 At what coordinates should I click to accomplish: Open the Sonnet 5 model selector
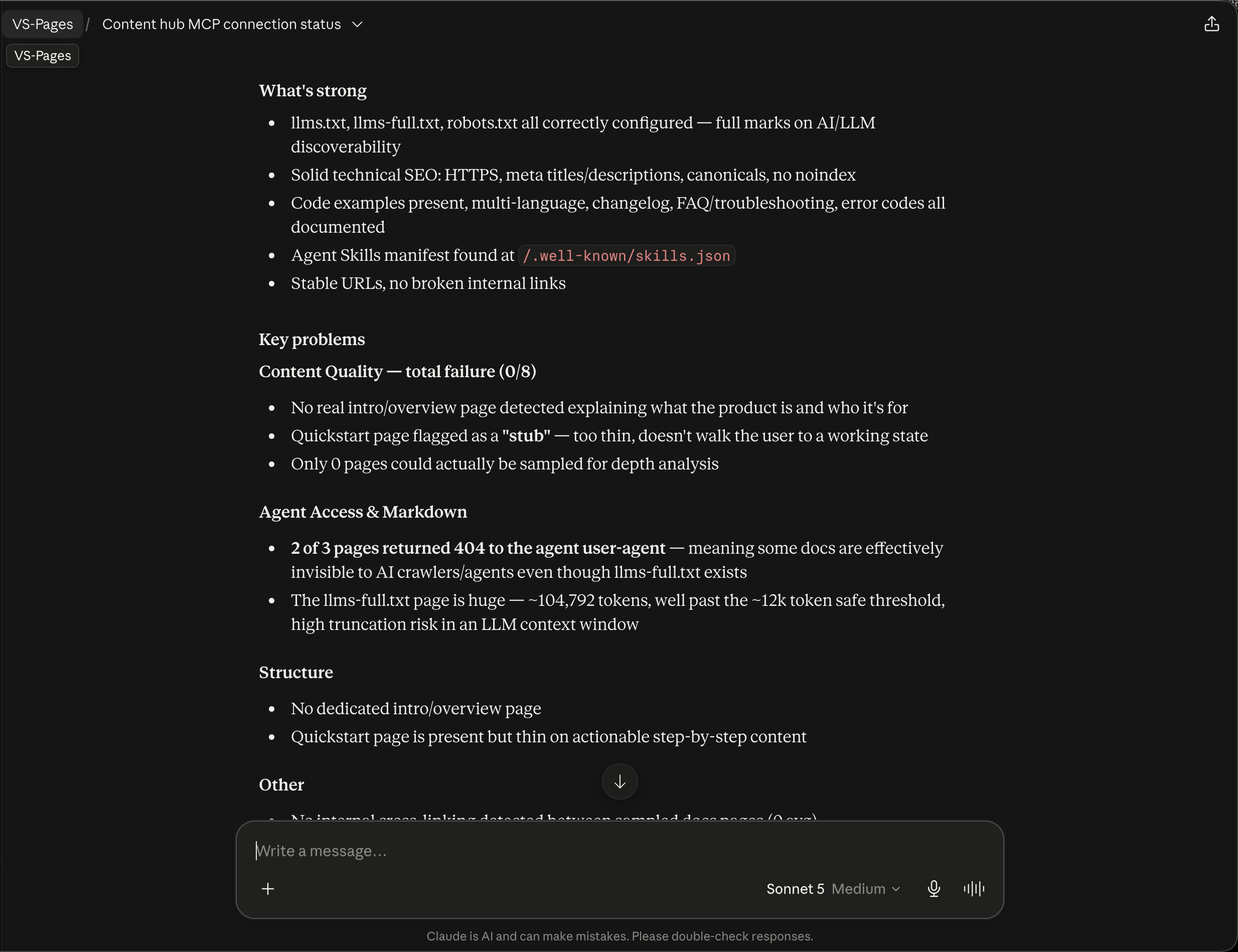(x=795, y=888)
